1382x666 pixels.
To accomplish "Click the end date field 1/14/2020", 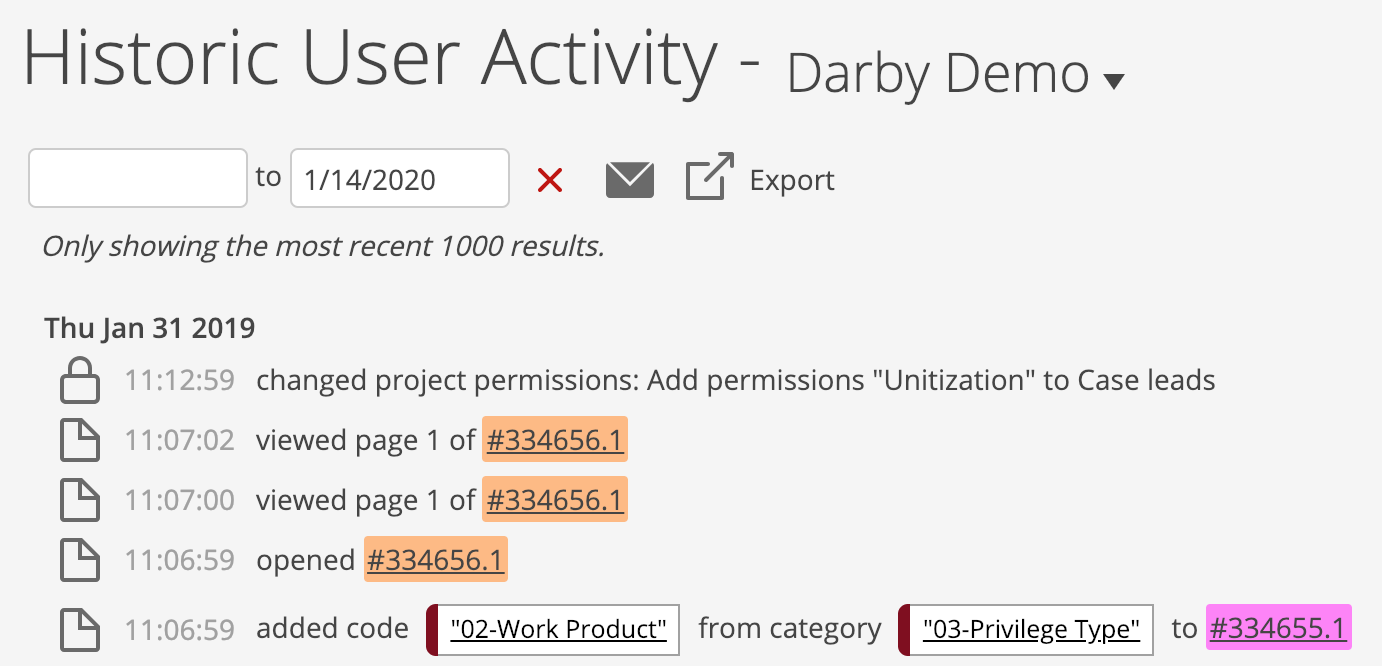I will click(400, 178).
